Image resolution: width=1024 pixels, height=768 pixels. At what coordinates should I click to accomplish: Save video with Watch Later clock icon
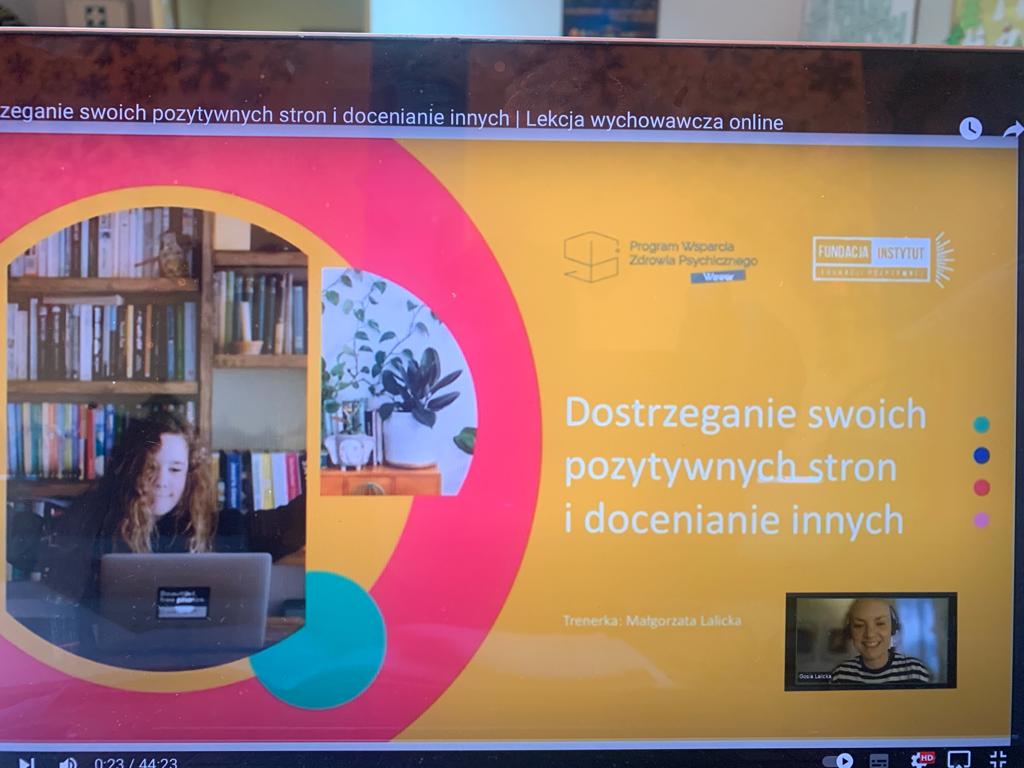pos(970,128)
